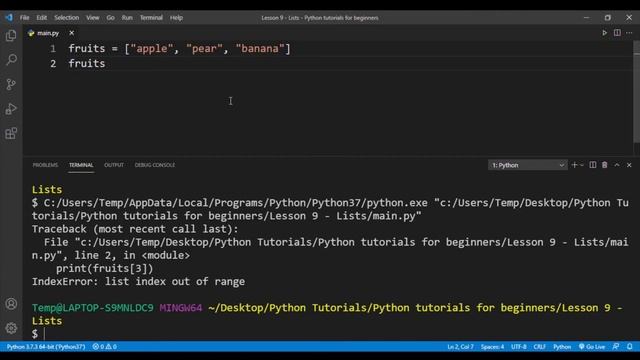Open the File menu
This screenshot has width=640, height=360.
click(x=24, y=18)
